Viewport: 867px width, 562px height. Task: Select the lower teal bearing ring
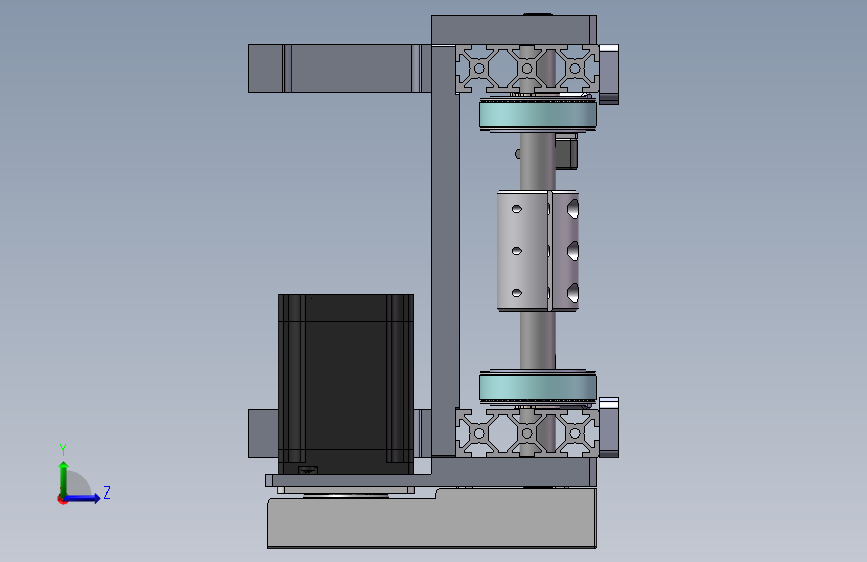(x=537, y=387)
